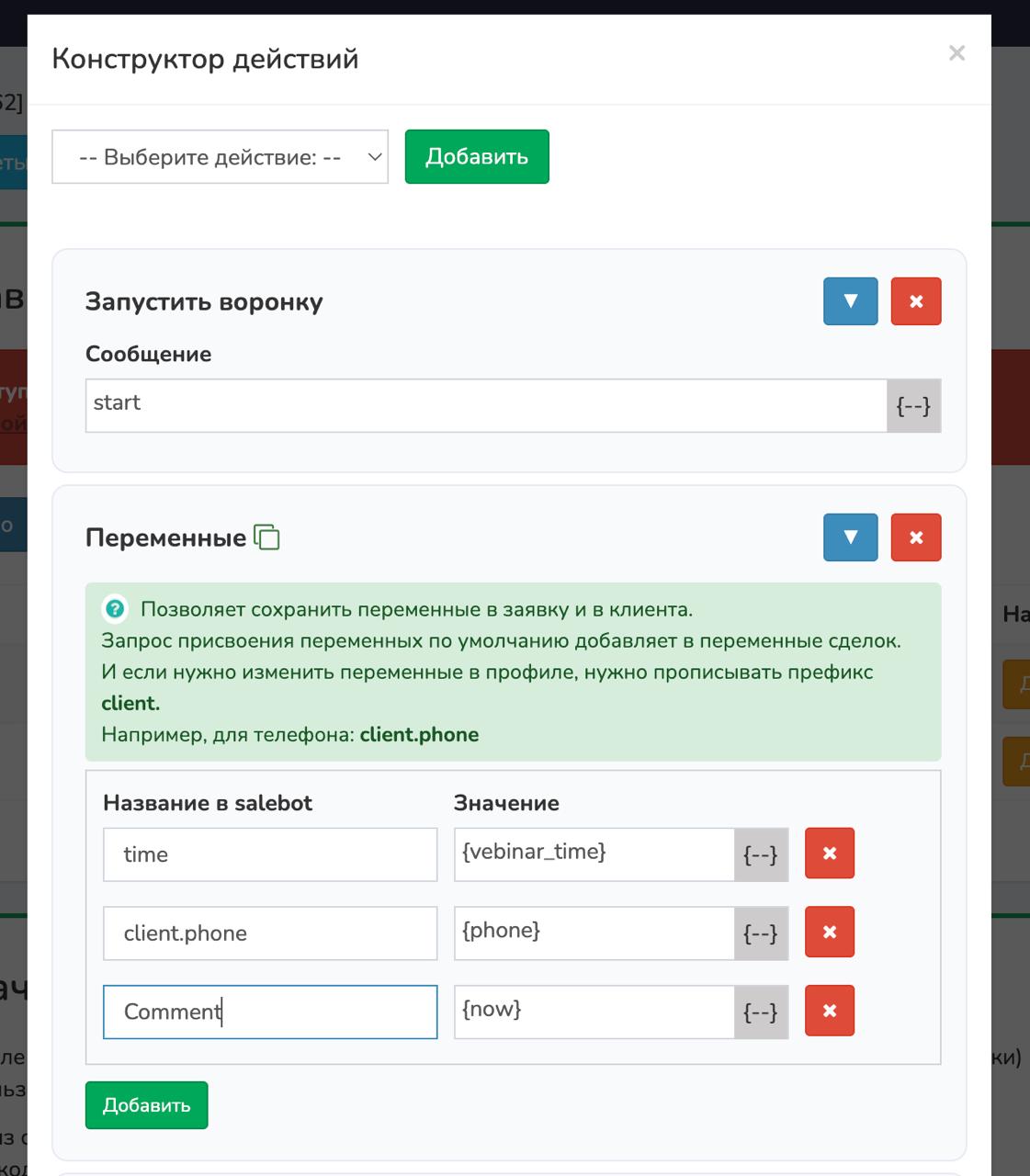Open the Выберите действие dropdown
1030x1176 pixels.
[x=220, y=157]
